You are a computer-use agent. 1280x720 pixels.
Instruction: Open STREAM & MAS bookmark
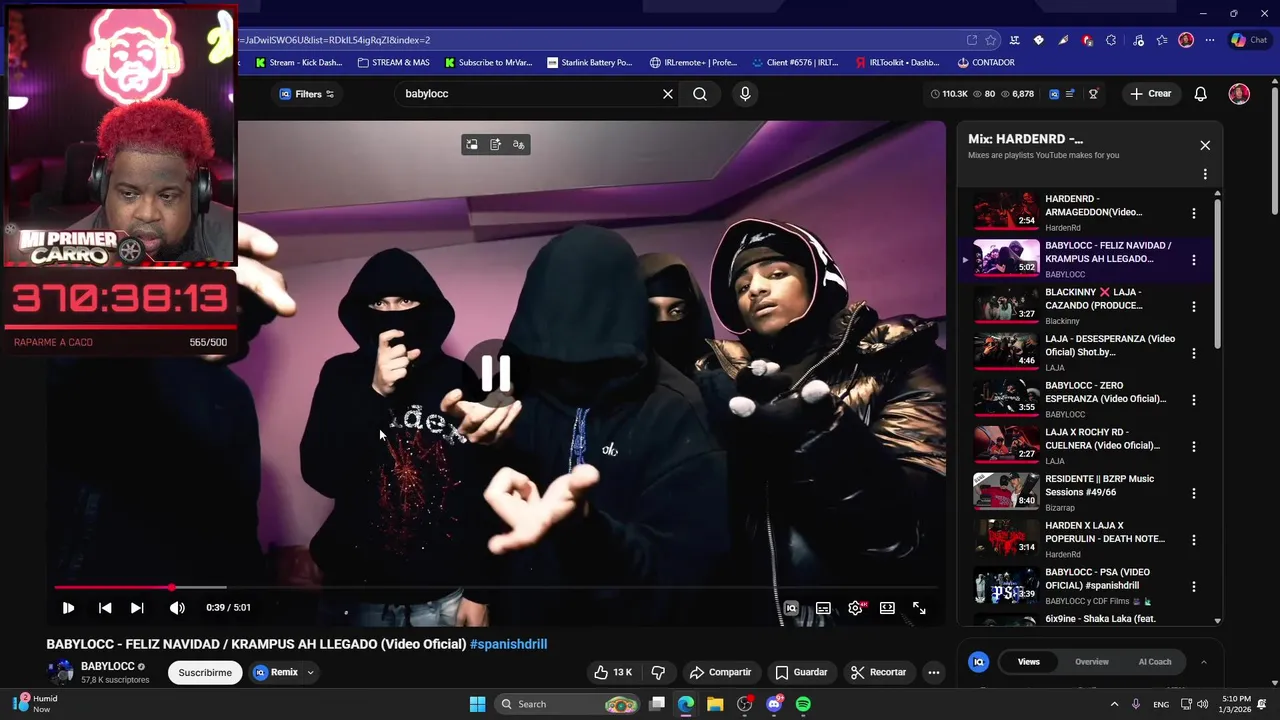(393, 62)
